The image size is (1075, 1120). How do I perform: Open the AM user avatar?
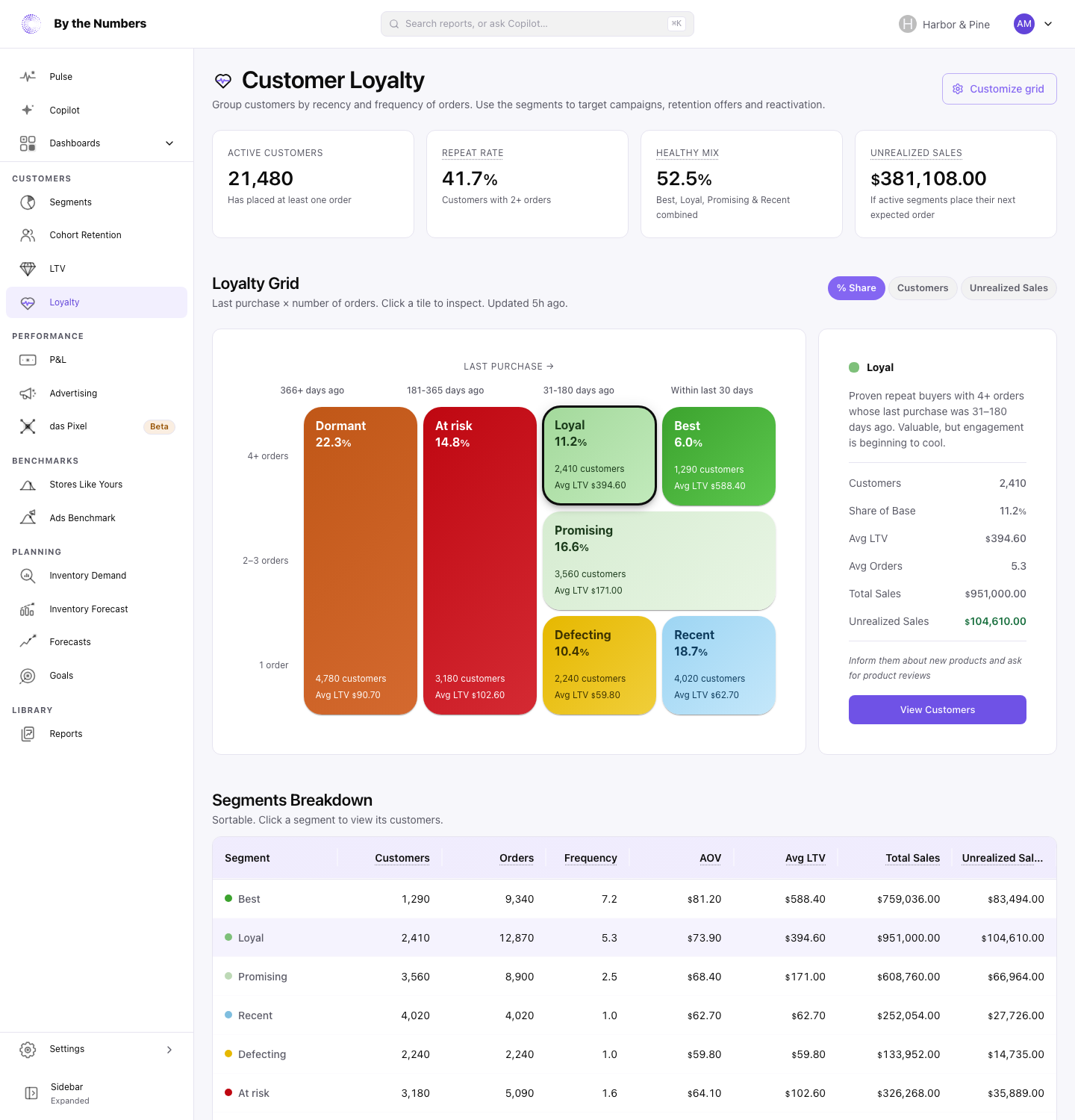pos(1024,24)
